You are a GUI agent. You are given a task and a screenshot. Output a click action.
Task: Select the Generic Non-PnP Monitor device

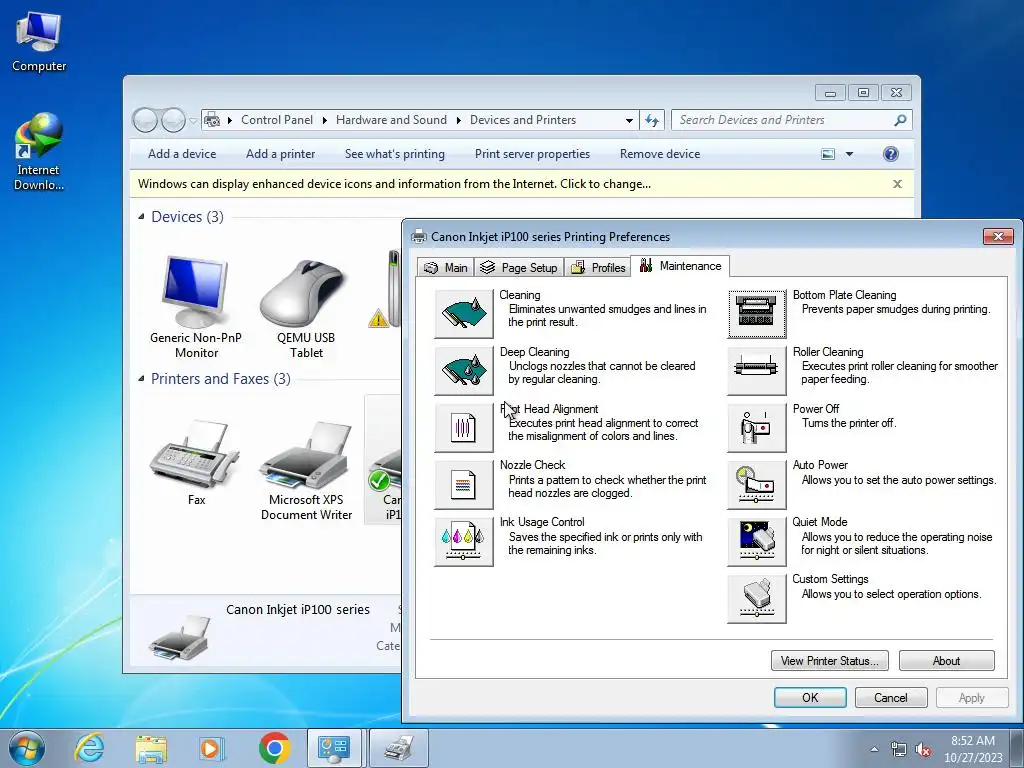coord(196,307)
